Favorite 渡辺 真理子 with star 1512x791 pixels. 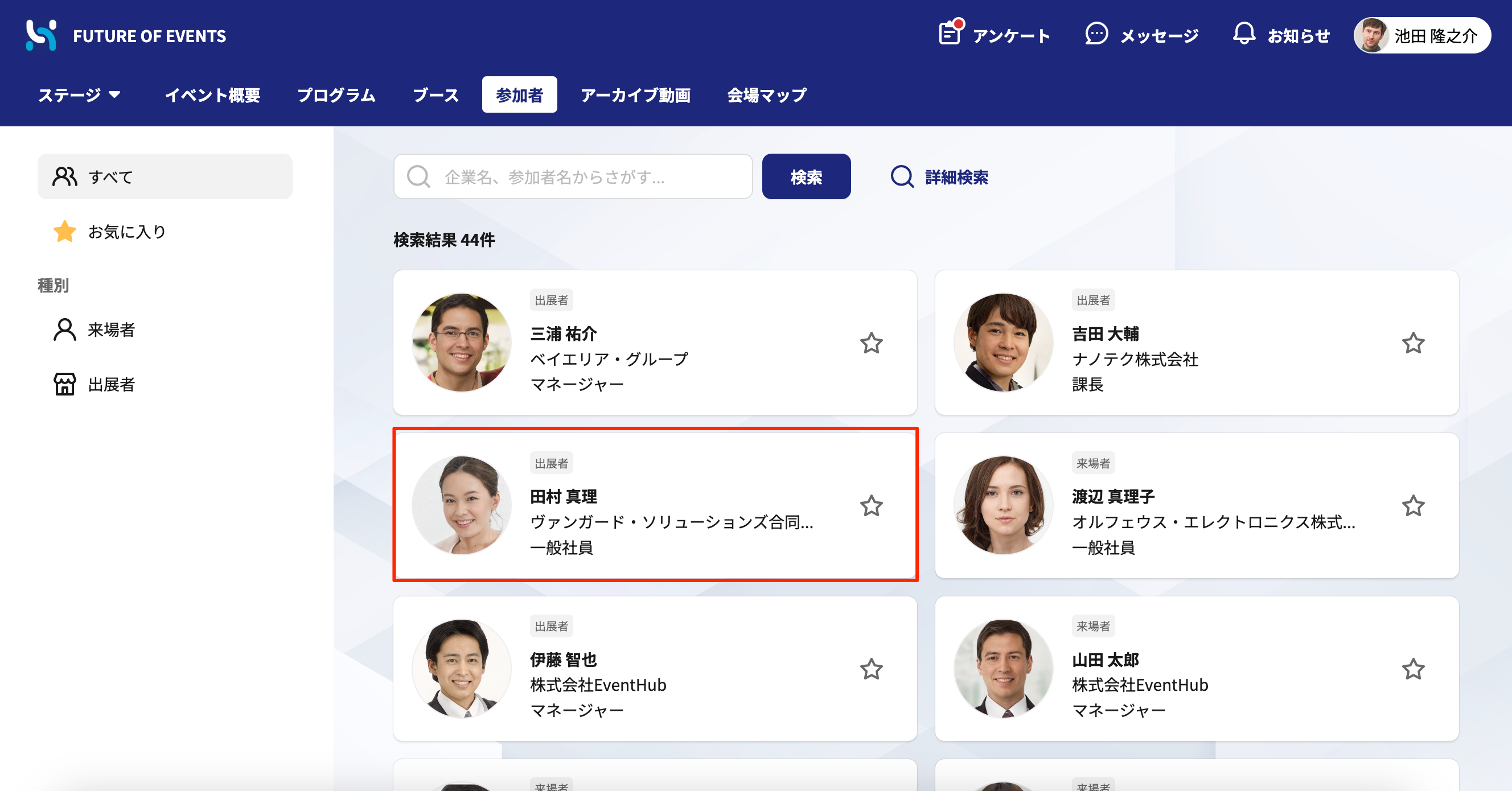(x=1414, y=506)
